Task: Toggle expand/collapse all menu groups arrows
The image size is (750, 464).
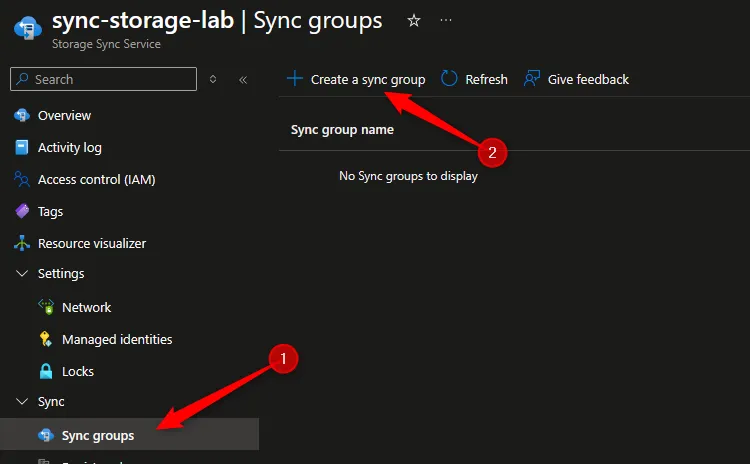Action: (x=213, y=79)
